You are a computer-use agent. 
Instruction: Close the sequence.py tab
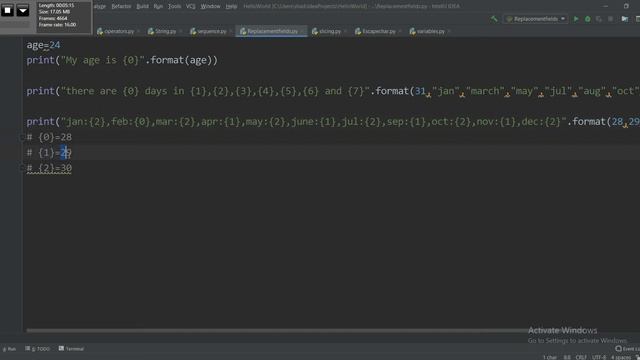coord(231,31)
